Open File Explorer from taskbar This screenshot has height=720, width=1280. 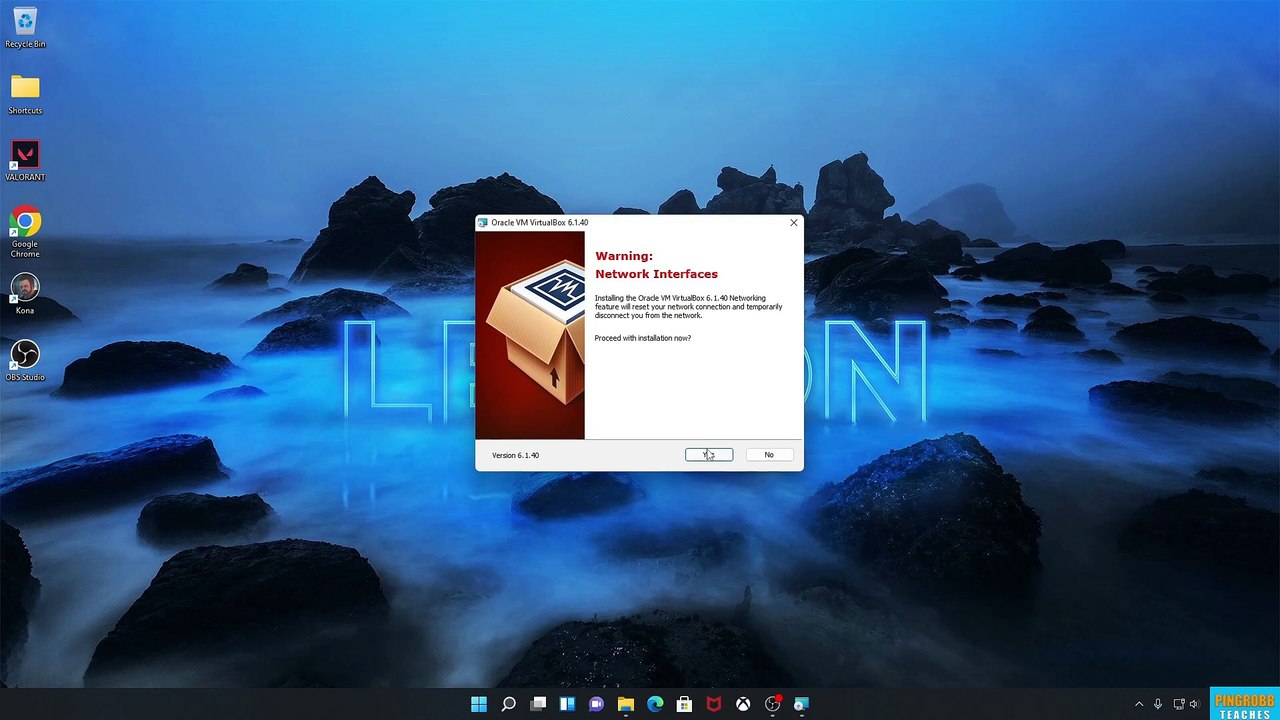click(626, 704)
